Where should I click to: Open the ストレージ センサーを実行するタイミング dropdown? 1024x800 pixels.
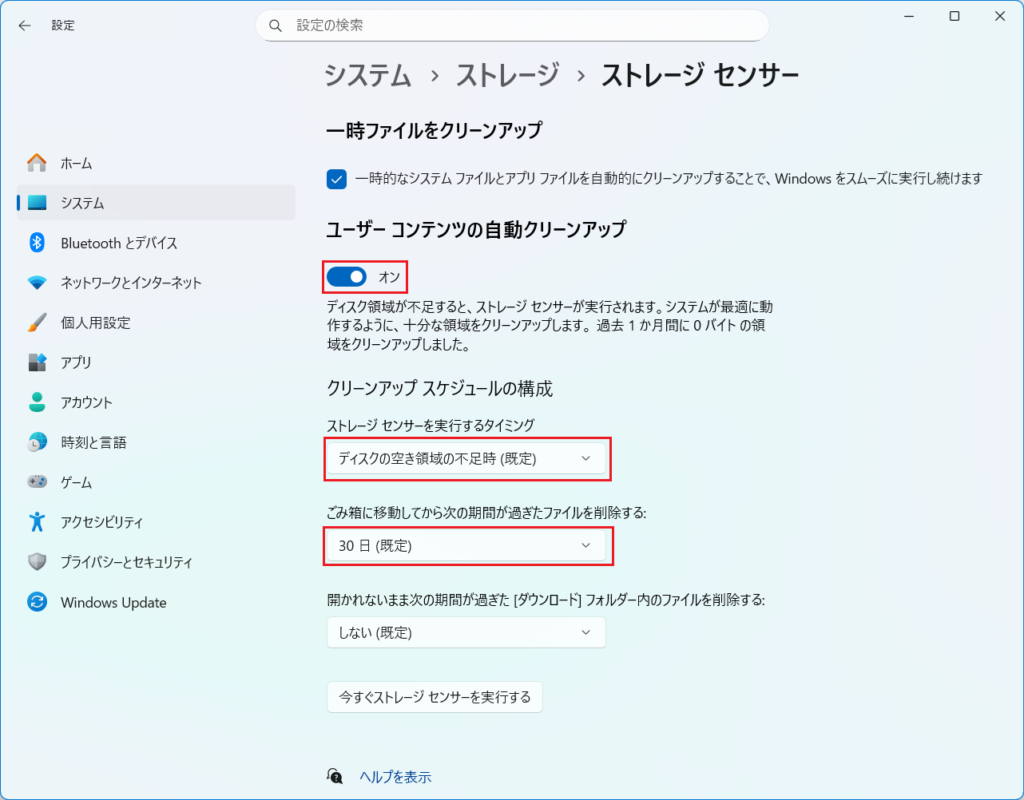[x=466, y=459]
